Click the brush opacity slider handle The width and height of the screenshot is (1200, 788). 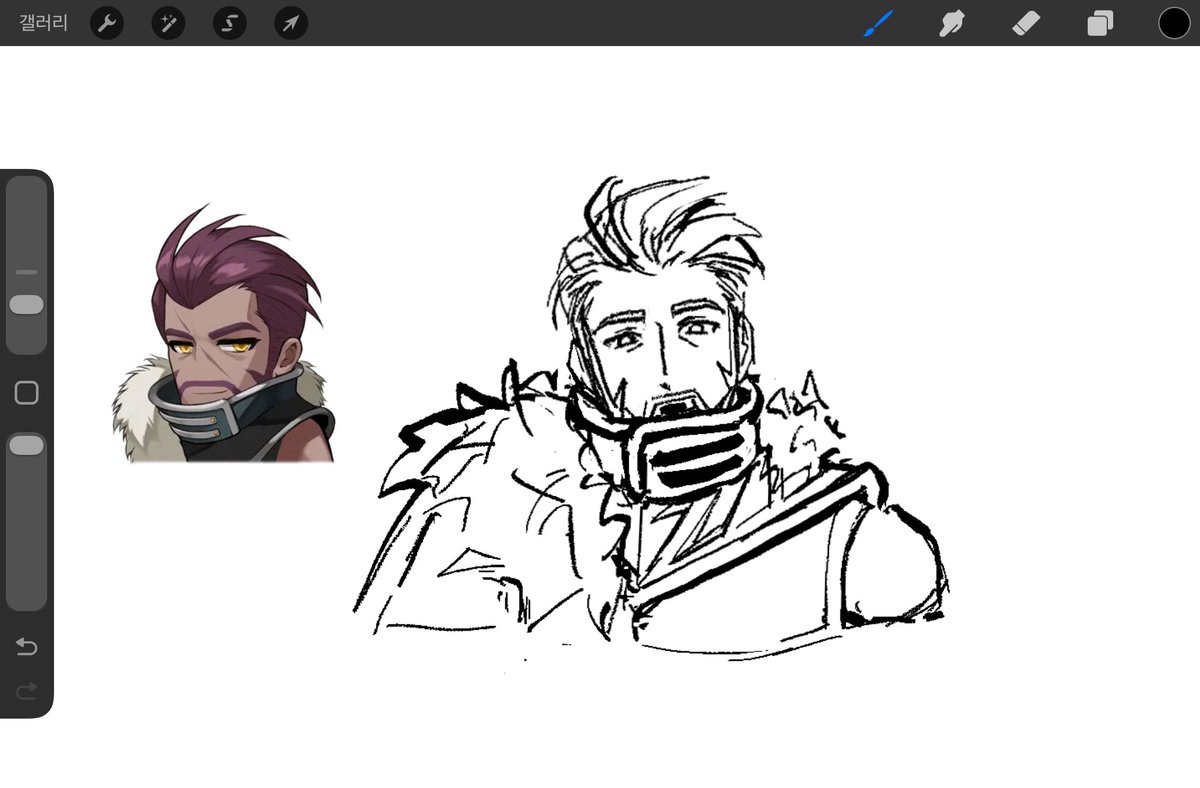click(x=26, y=446)
